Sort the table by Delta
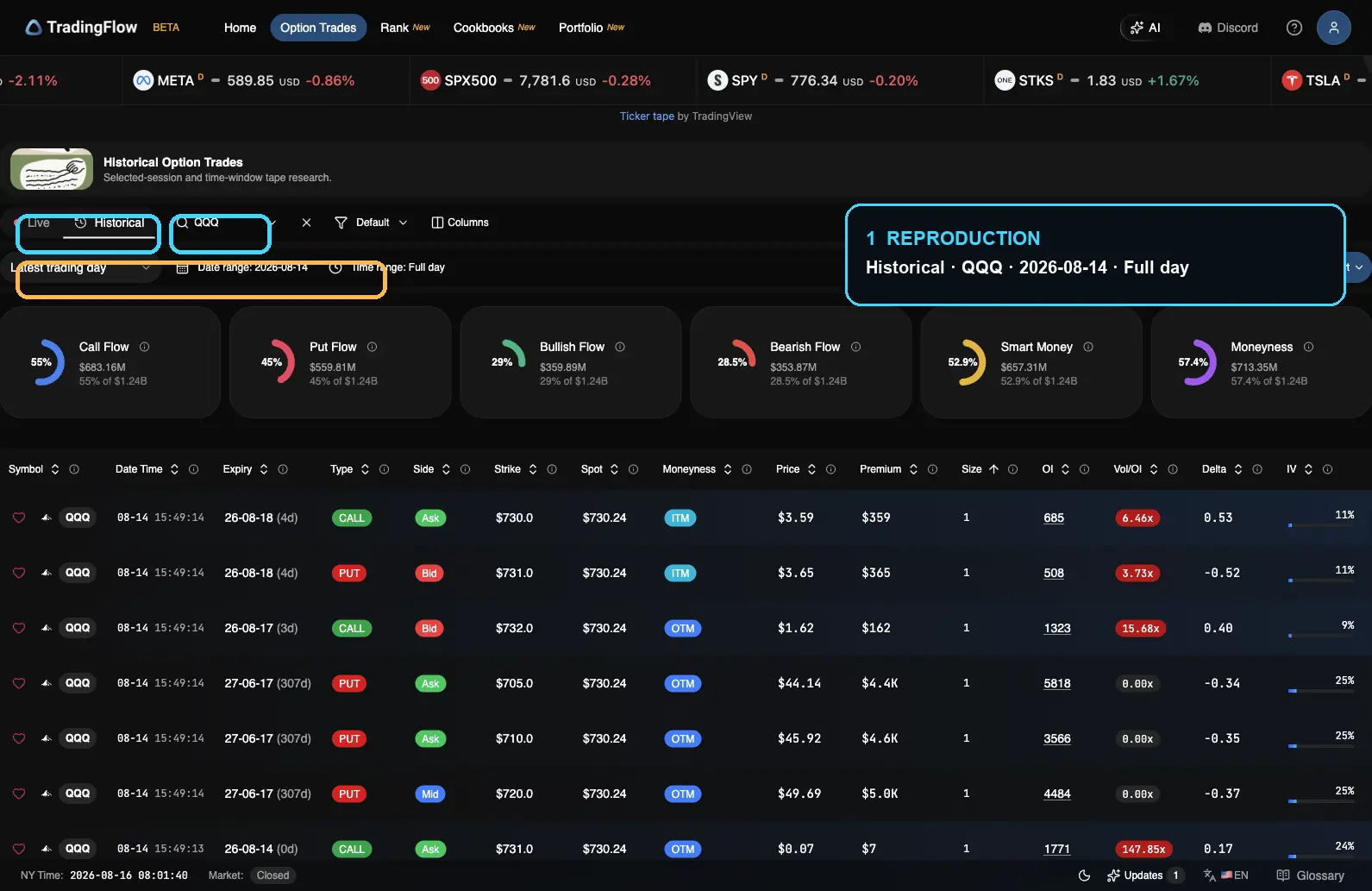 click(x=1238, y=469)
